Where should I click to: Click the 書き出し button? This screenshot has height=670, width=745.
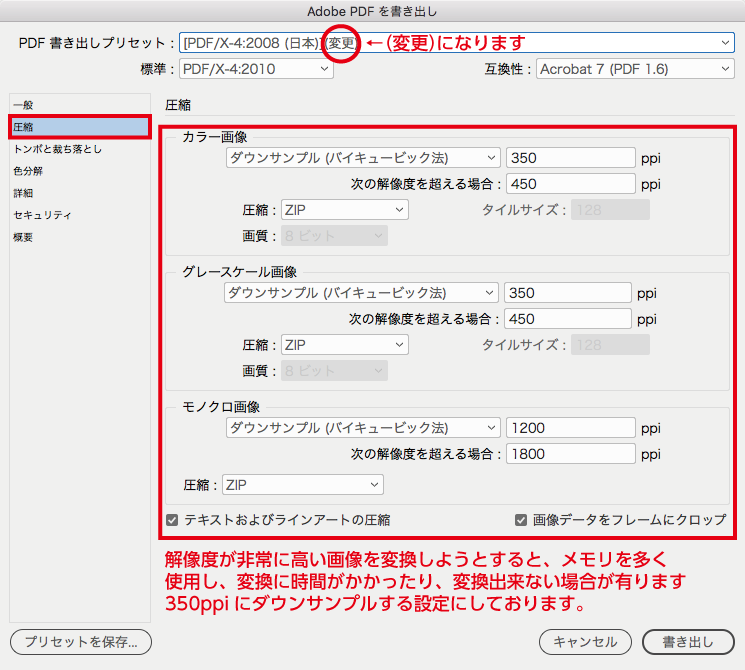pos(688,642)
